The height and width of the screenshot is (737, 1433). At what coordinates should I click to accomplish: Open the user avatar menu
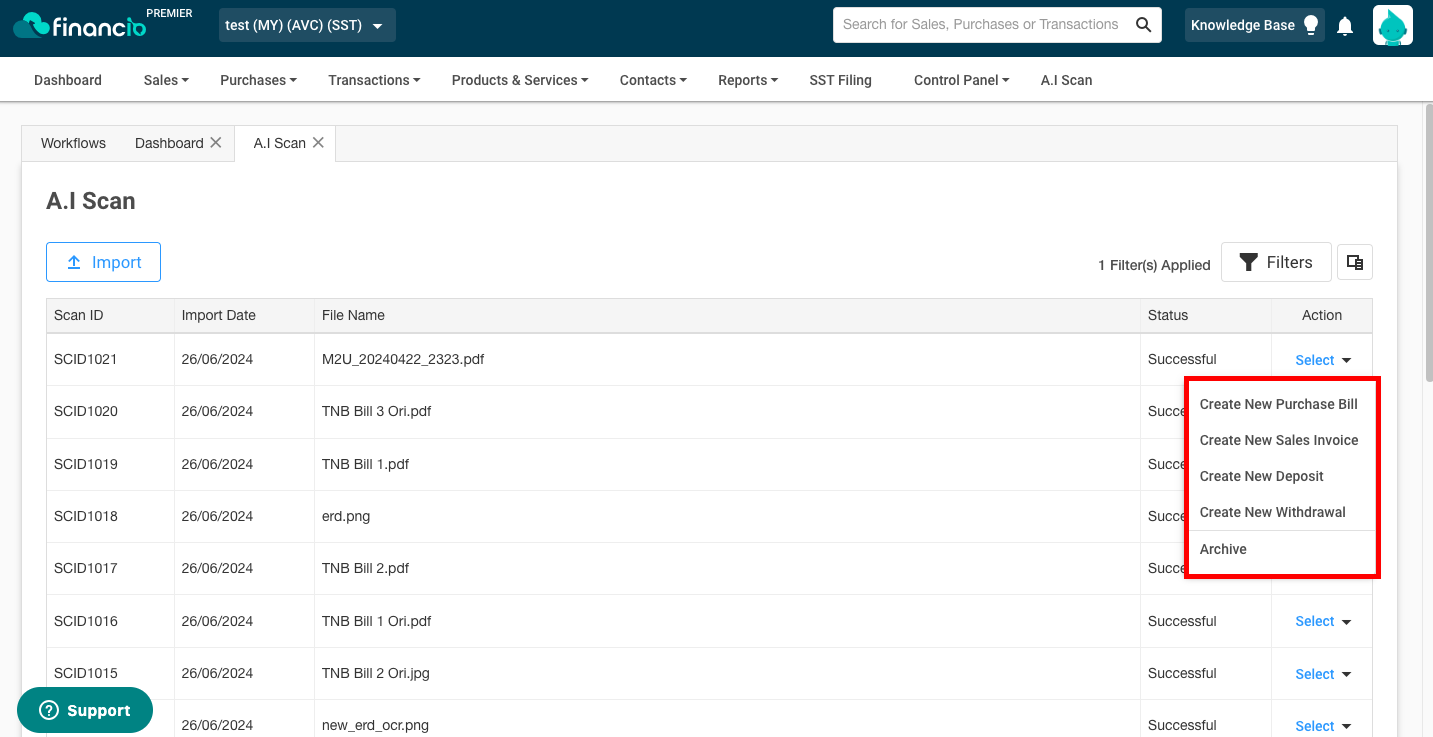(x=1392, y=25)
